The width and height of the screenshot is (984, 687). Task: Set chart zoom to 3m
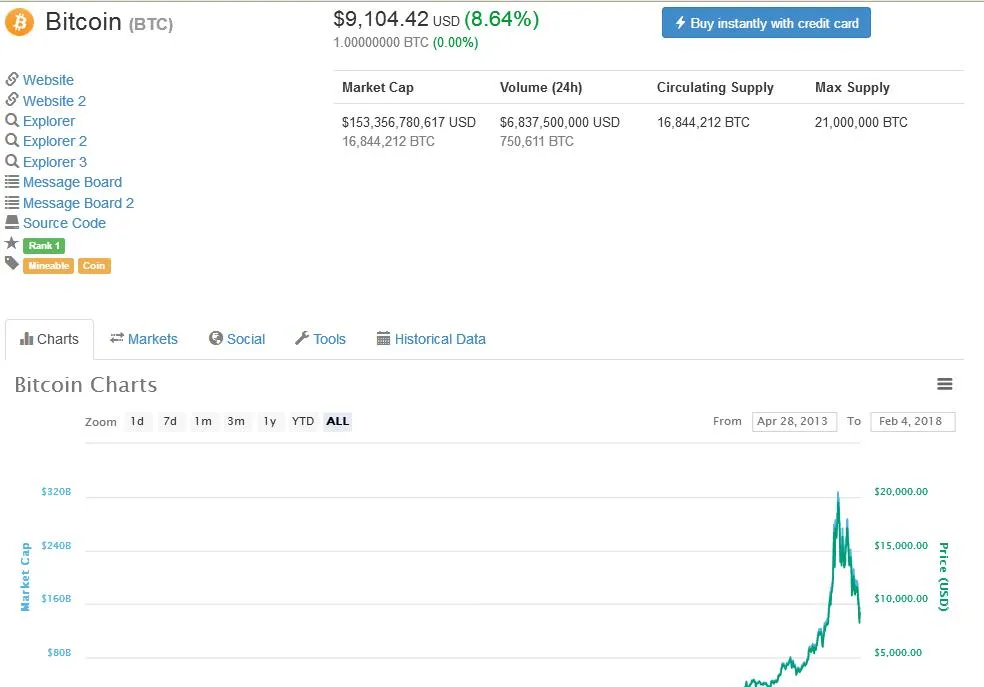236,421
